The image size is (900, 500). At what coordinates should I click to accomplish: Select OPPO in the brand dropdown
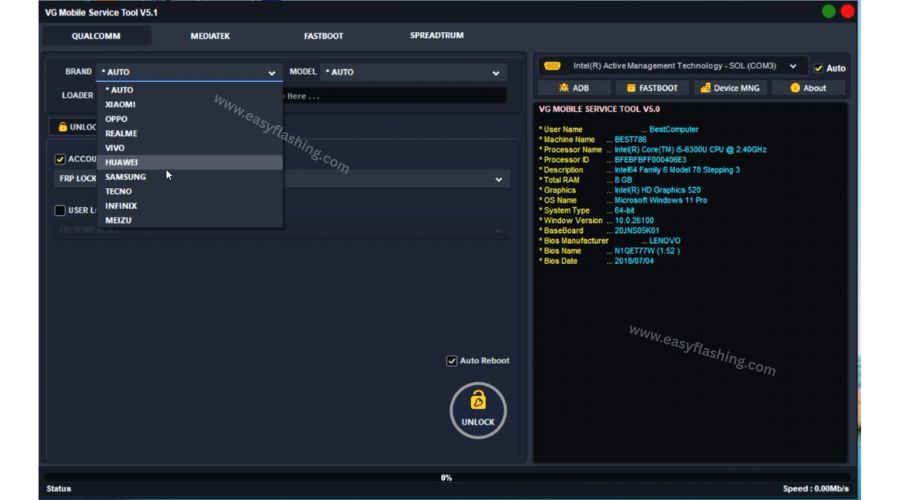[x=189, y=119]
